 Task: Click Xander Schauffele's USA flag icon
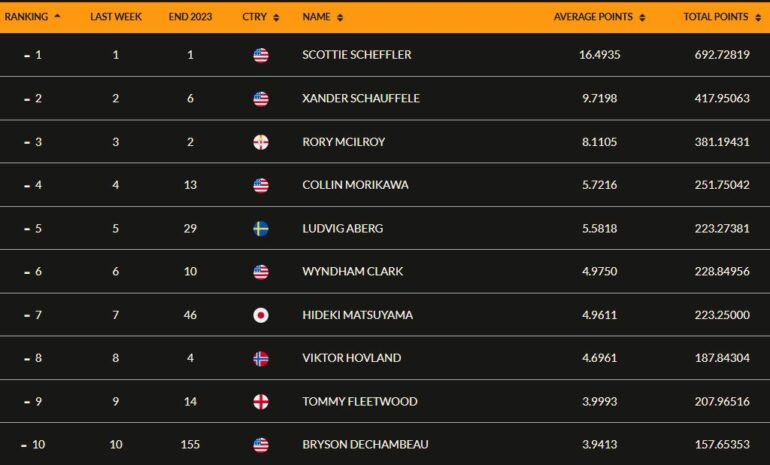(x=261, y=99)
